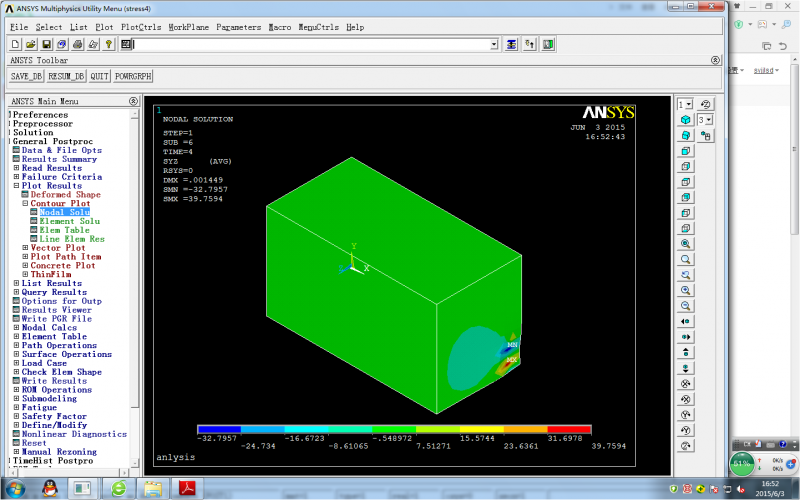Open the Select menu
This screenshot has height=500, width=800.
click(x=49, y=27)
